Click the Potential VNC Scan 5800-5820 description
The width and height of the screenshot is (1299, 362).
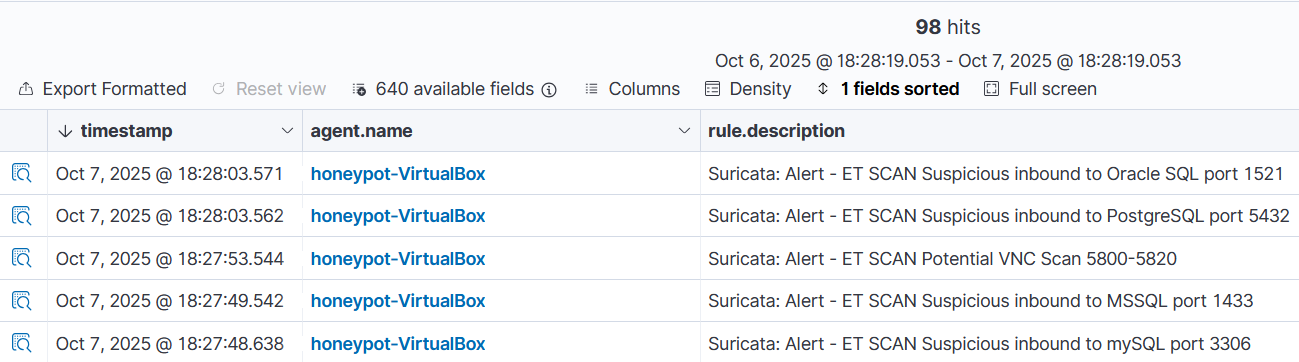click(942, 259)
